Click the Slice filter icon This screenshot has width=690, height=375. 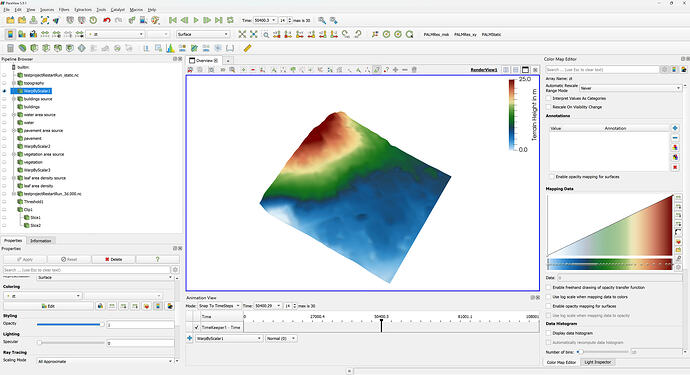(46, 48)
